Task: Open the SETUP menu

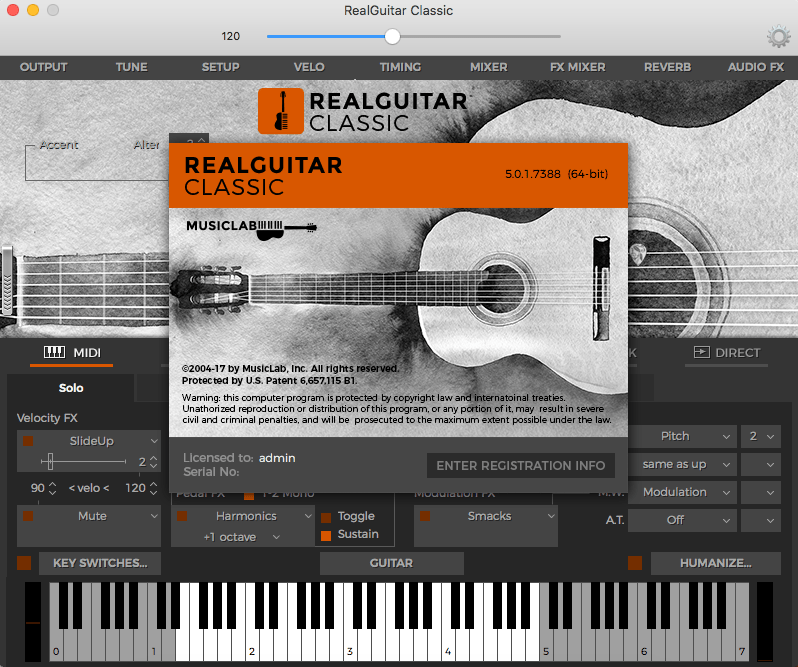Action: [220, 67]
